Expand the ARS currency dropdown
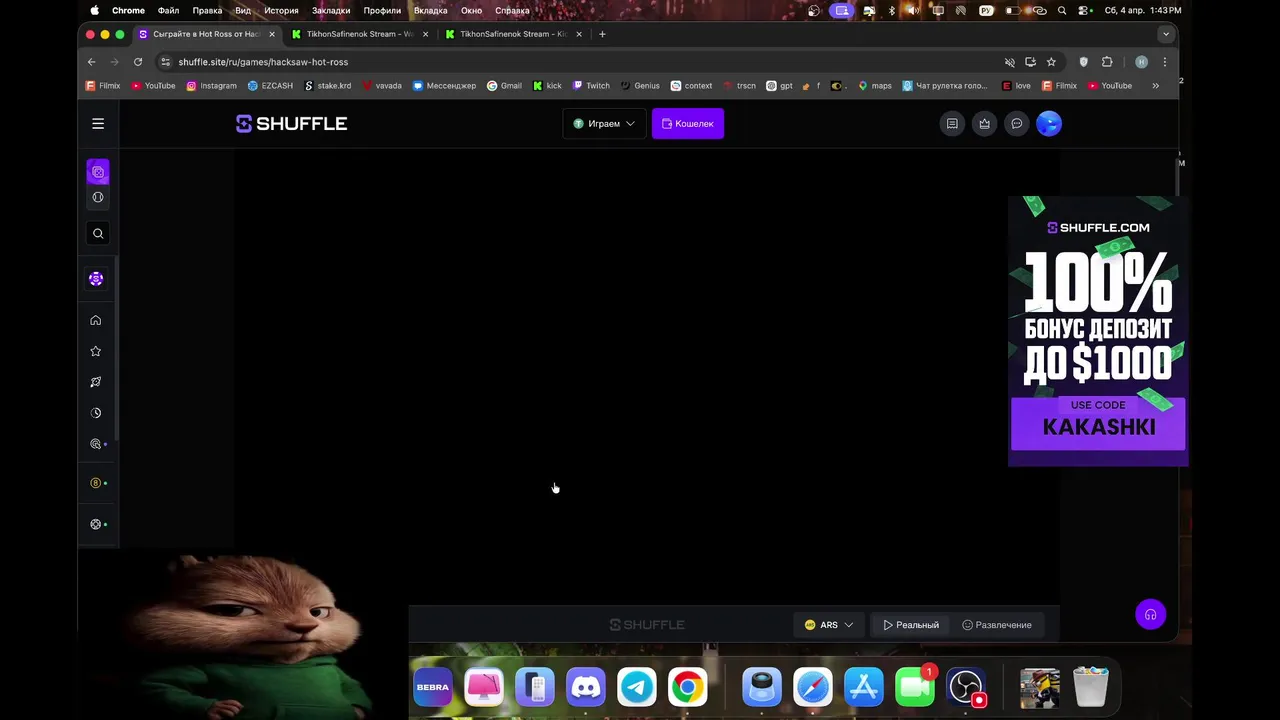This screenshot has width=1280, height=720. point(829,625)
